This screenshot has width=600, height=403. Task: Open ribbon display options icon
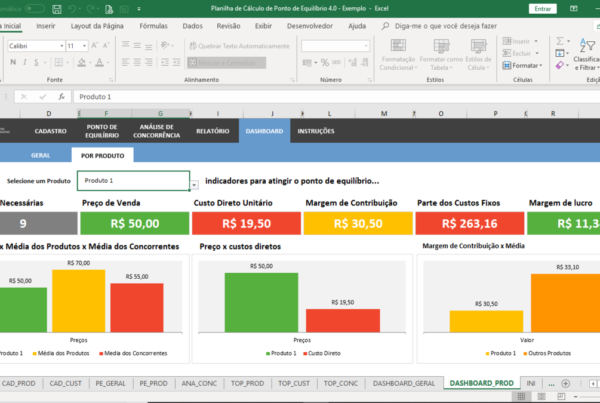click(x=574, y=8)
